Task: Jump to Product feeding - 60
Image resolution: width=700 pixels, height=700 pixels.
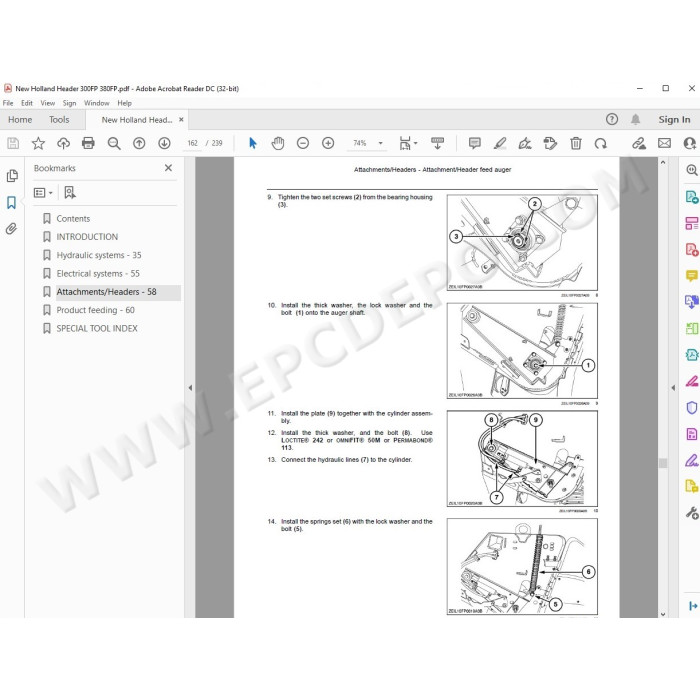Action: (95, 310)
